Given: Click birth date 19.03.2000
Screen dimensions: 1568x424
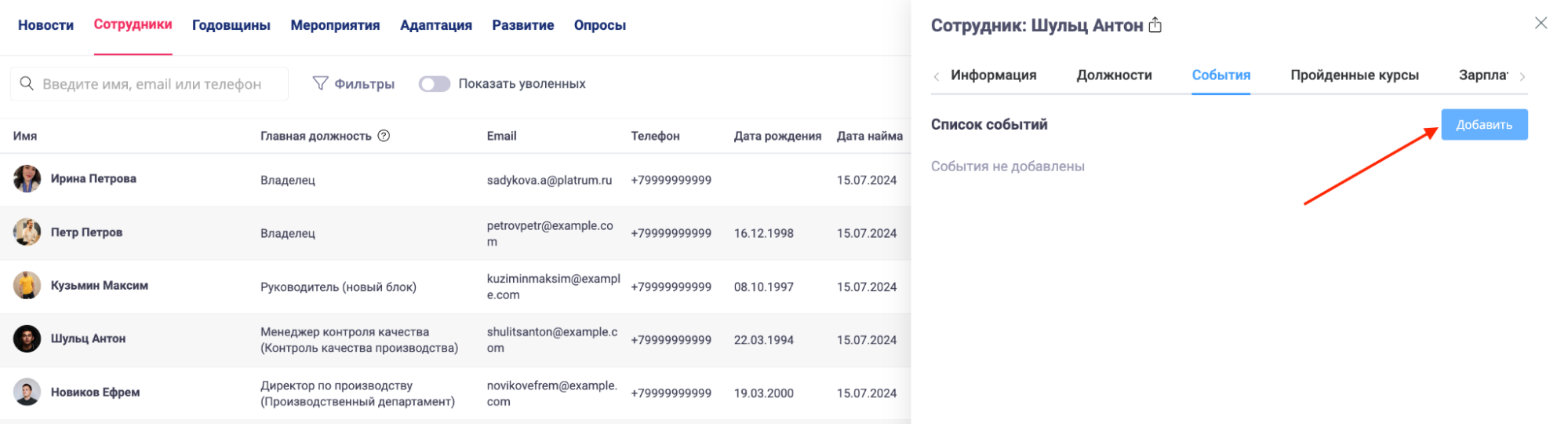Looking at the screenshot, I should point(763,394).
